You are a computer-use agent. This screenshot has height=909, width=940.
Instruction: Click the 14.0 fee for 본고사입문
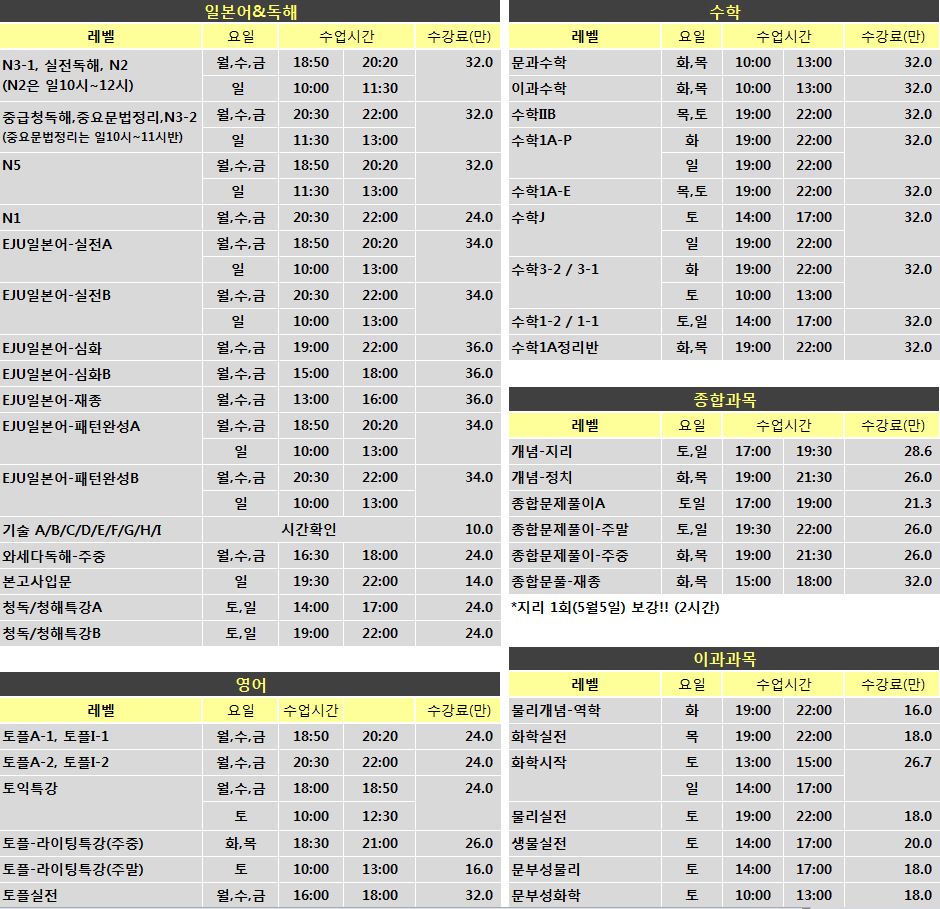tap(479, 581)
